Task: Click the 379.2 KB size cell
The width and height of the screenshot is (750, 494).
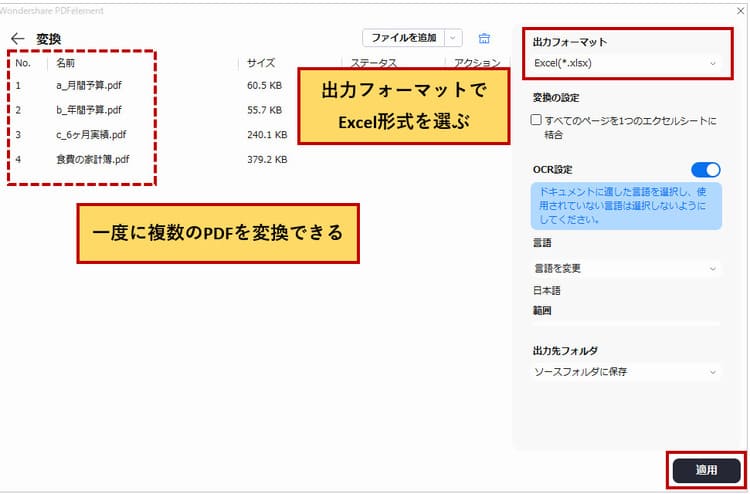Action: point(267,159)
